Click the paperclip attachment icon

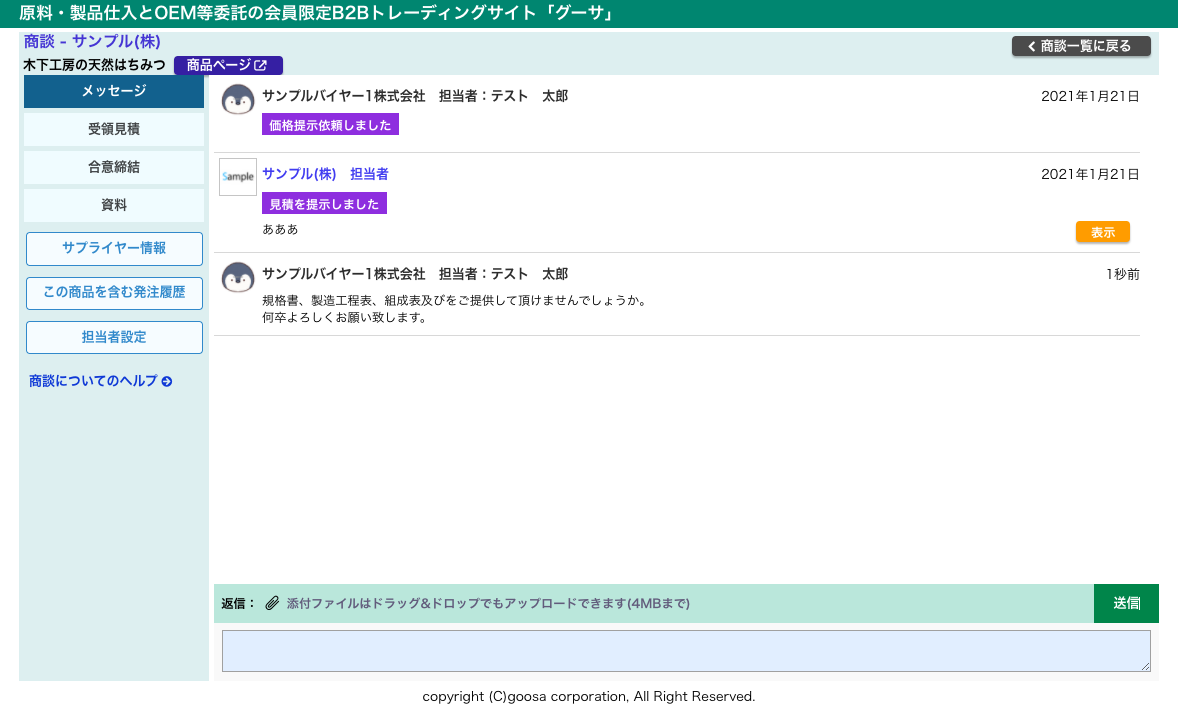click(272, 603)
